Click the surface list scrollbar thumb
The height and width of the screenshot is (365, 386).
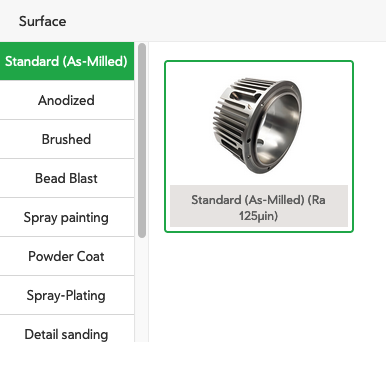(x=142, y=140)
